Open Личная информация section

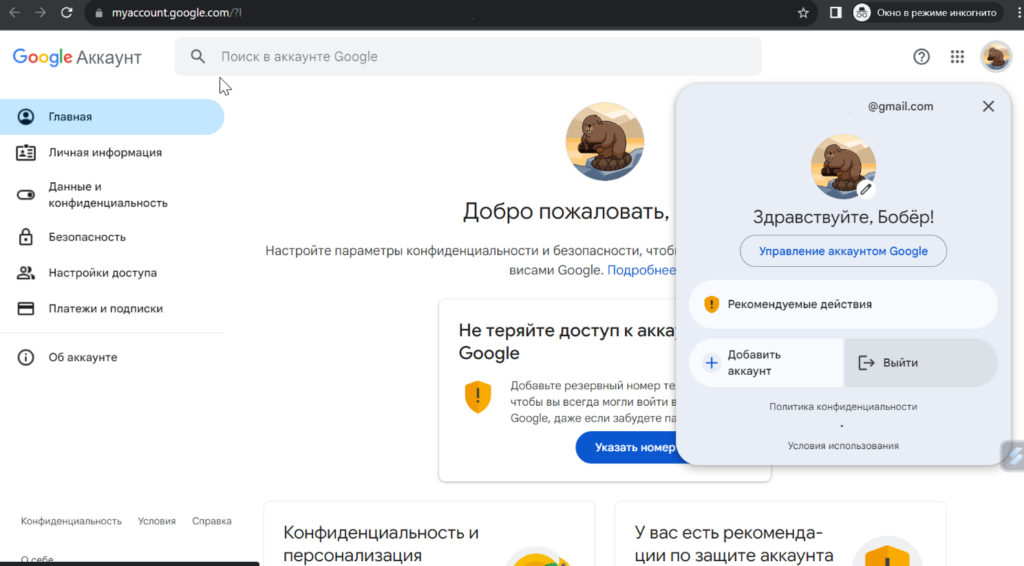(x=112, y=153)
